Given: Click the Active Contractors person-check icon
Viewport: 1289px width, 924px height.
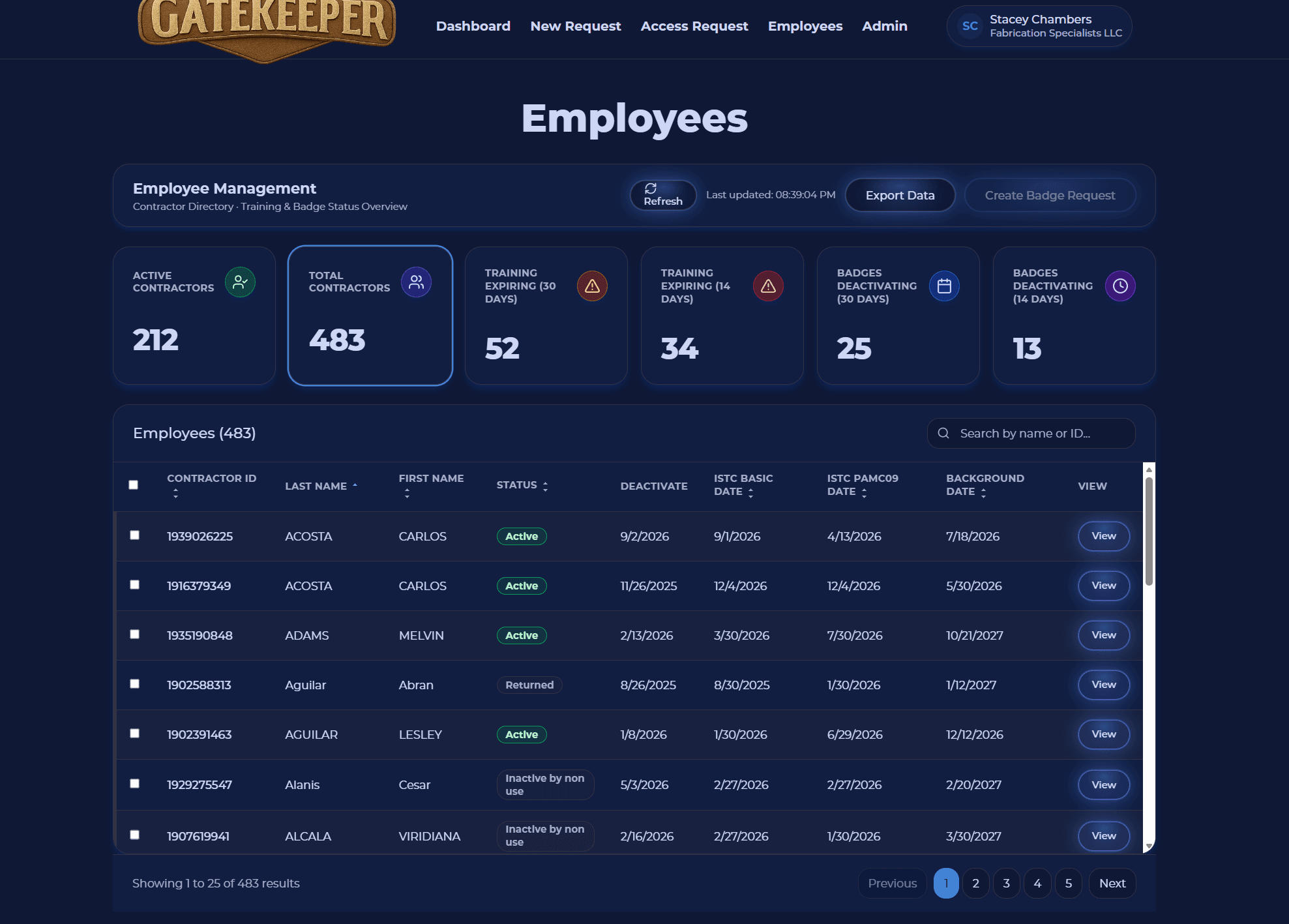Looking at the screenshot, I should (240, 282).
